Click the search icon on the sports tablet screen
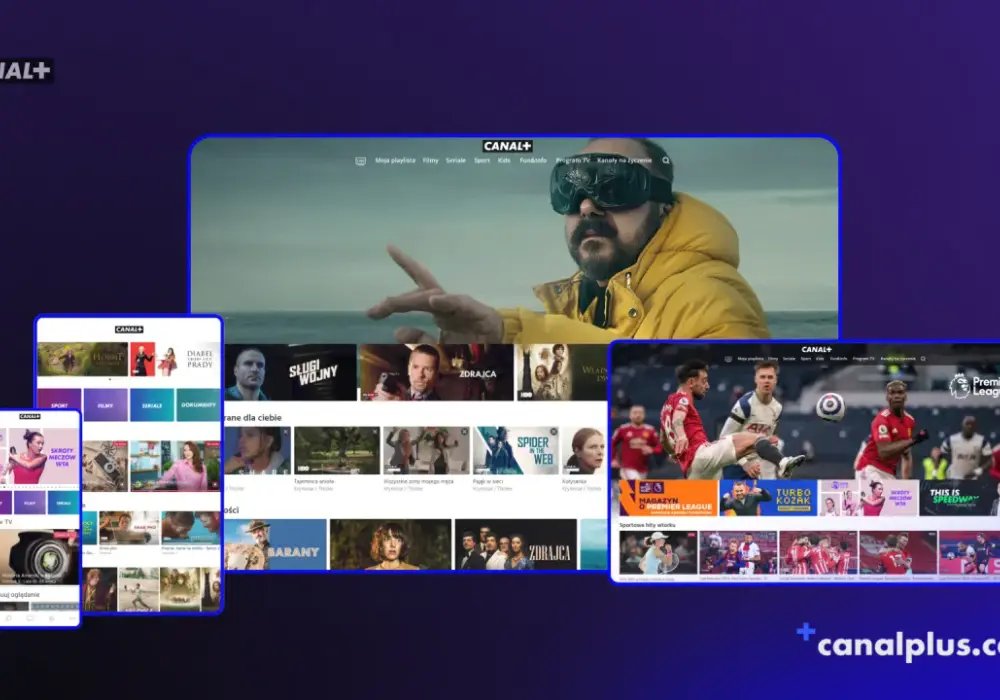Screen dimensions: 1000x700 coord(923,359)
